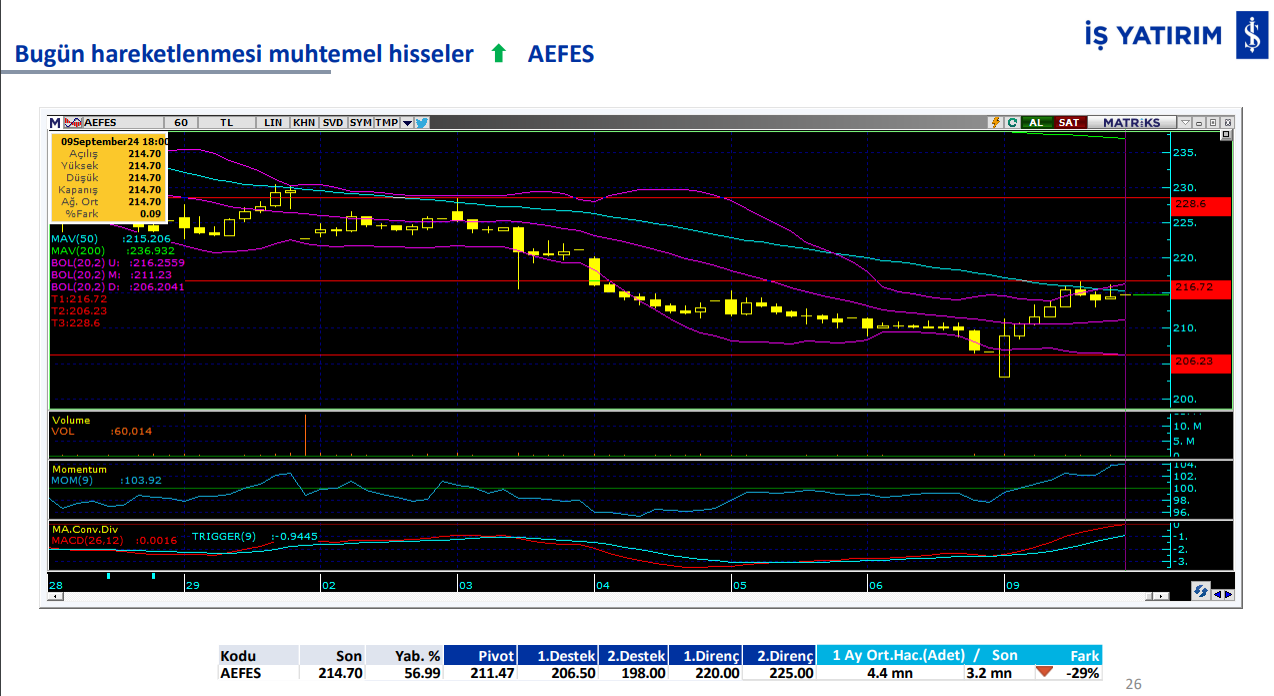
Task: Click the blue sync arrows icon
Action: 1201,591
